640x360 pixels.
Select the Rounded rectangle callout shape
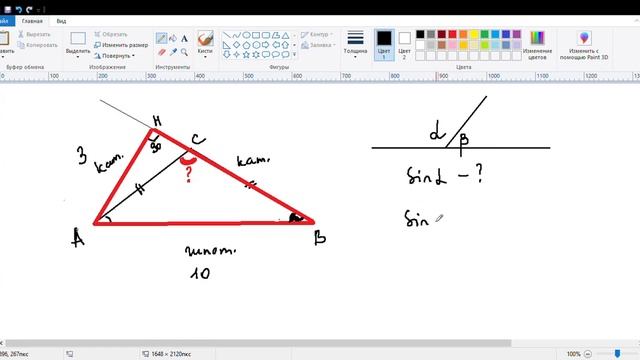(x=266, y=54)
